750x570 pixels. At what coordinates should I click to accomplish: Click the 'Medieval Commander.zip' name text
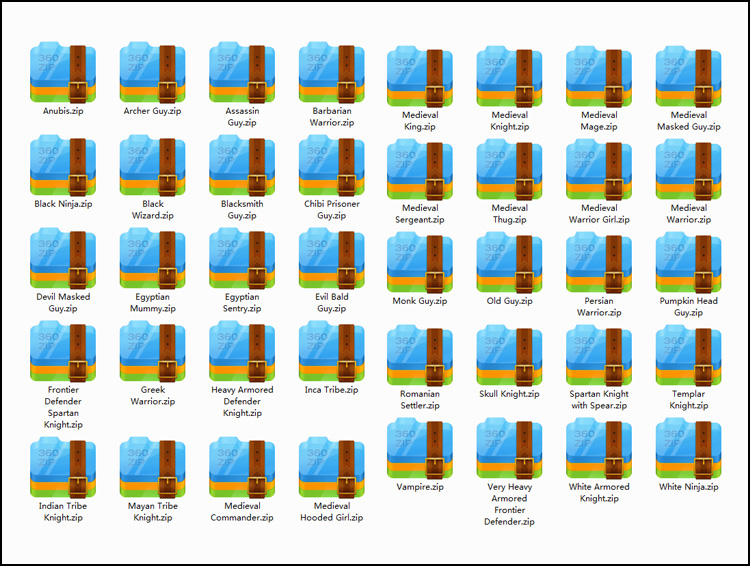point(242,512)
